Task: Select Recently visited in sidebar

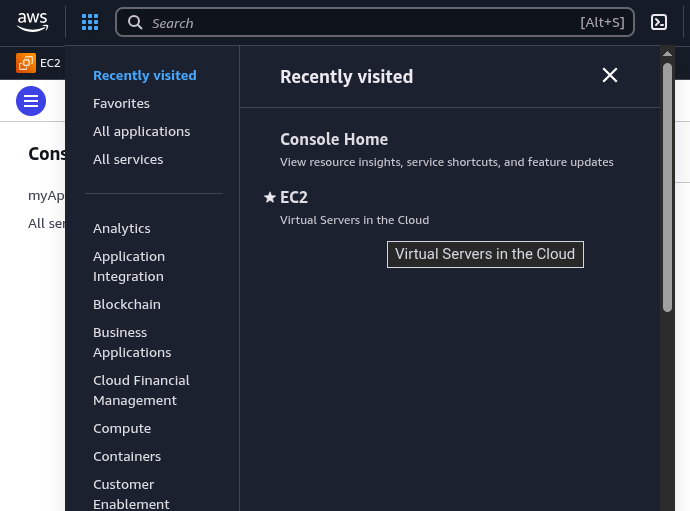Action: [145, 75]
